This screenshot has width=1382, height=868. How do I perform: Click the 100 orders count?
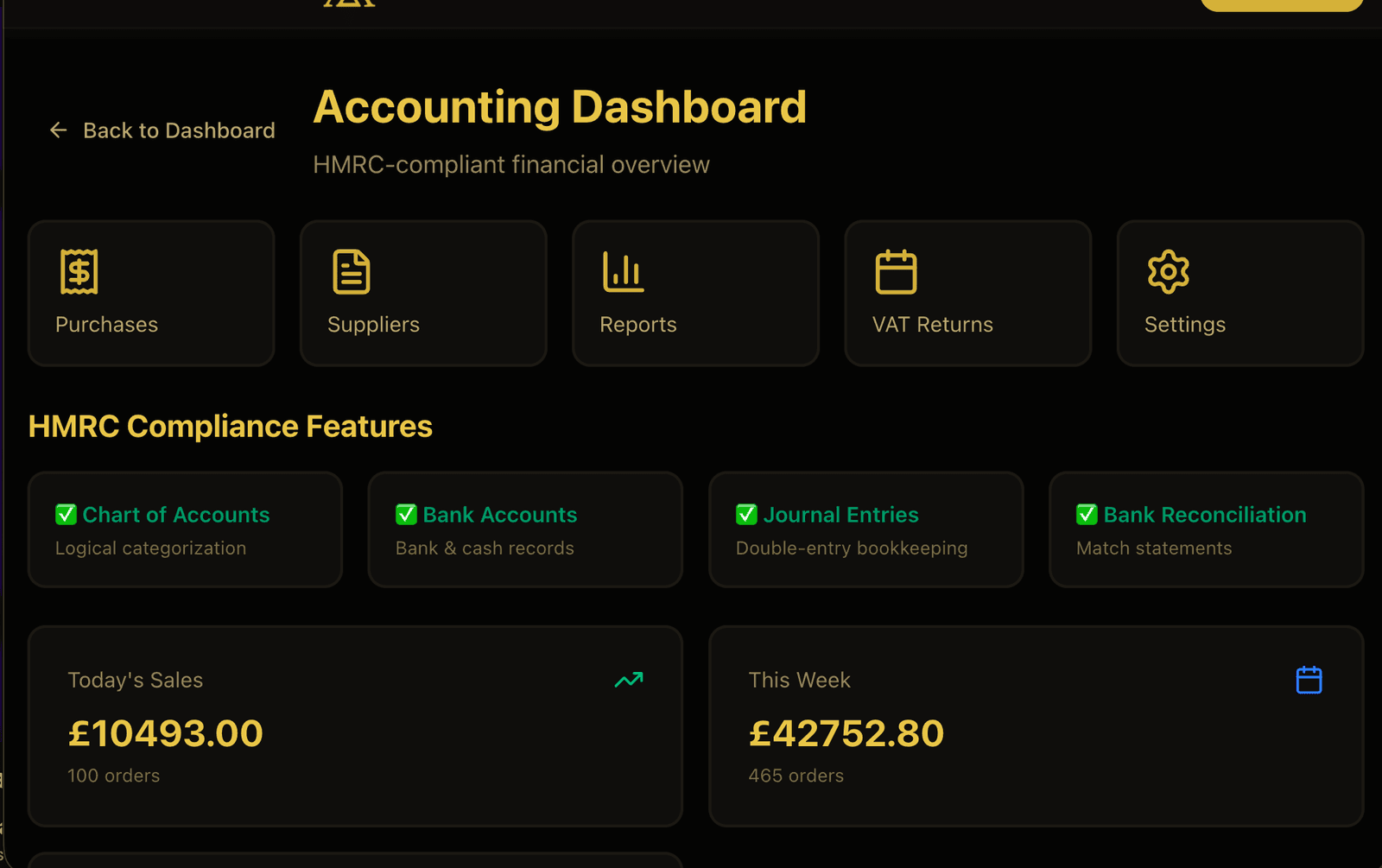pos(114,776)
